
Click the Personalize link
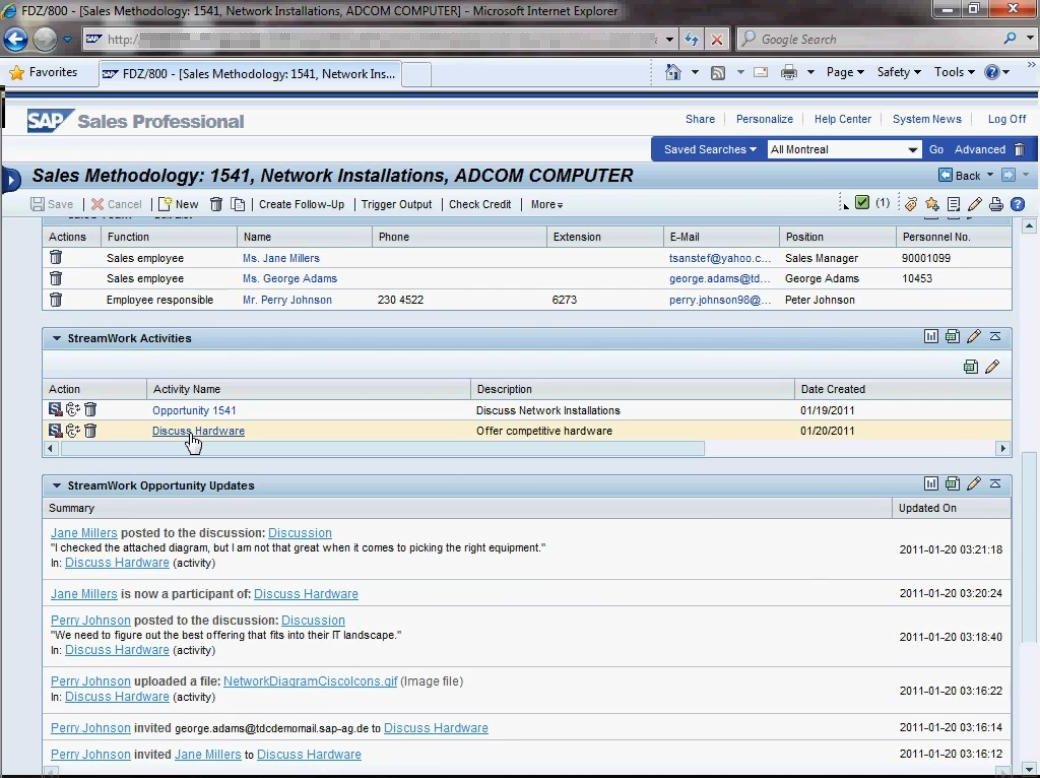coord(764,119)
